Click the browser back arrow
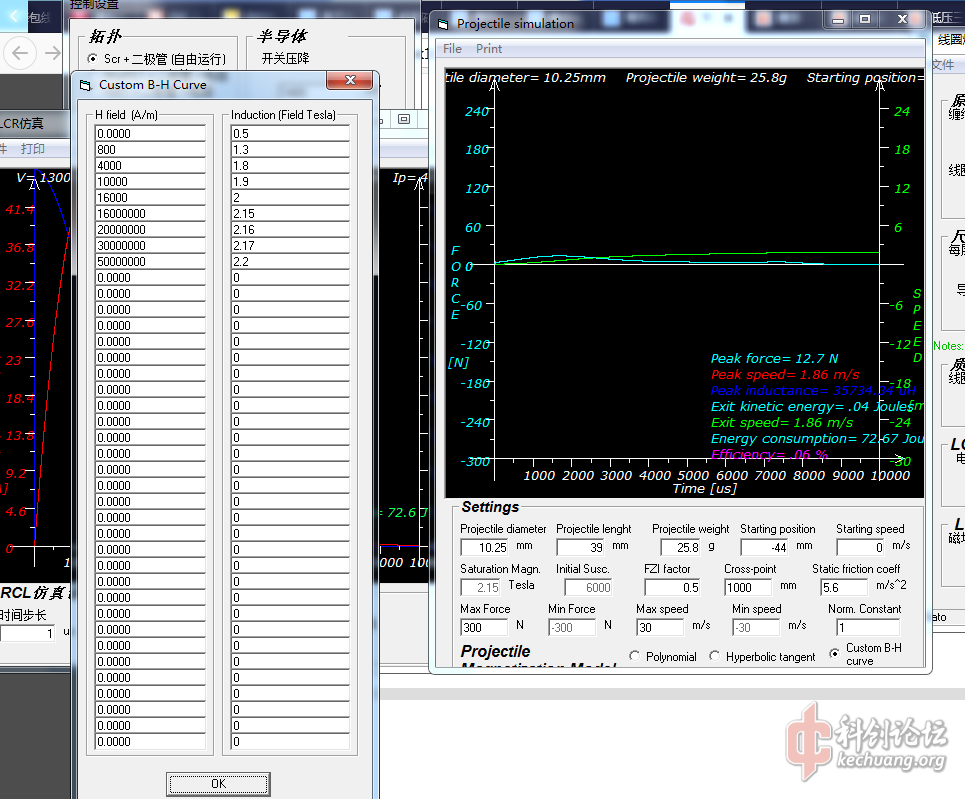Screen dimensions: 965x799 [x=22, y=53]
